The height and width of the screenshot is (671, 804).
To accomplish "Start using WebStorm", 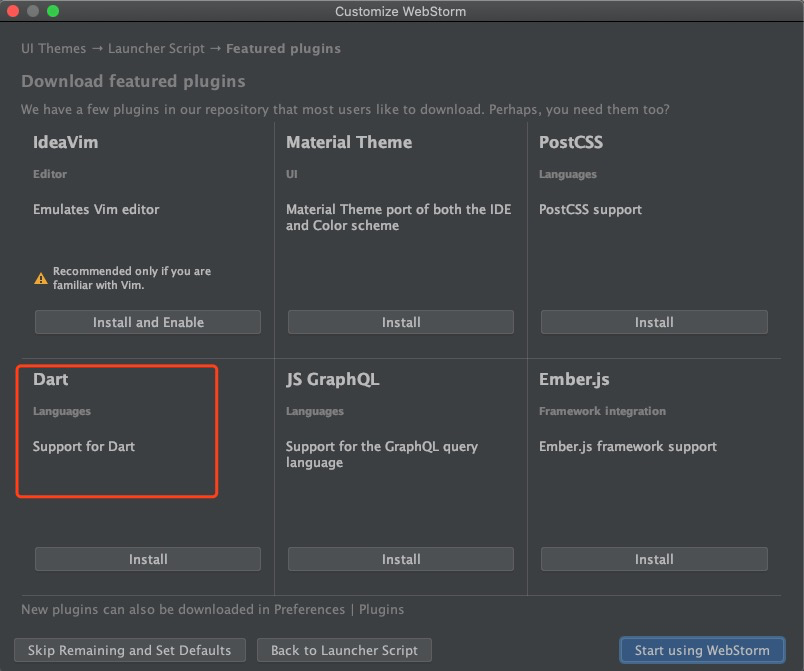I will tap(702, 650).
